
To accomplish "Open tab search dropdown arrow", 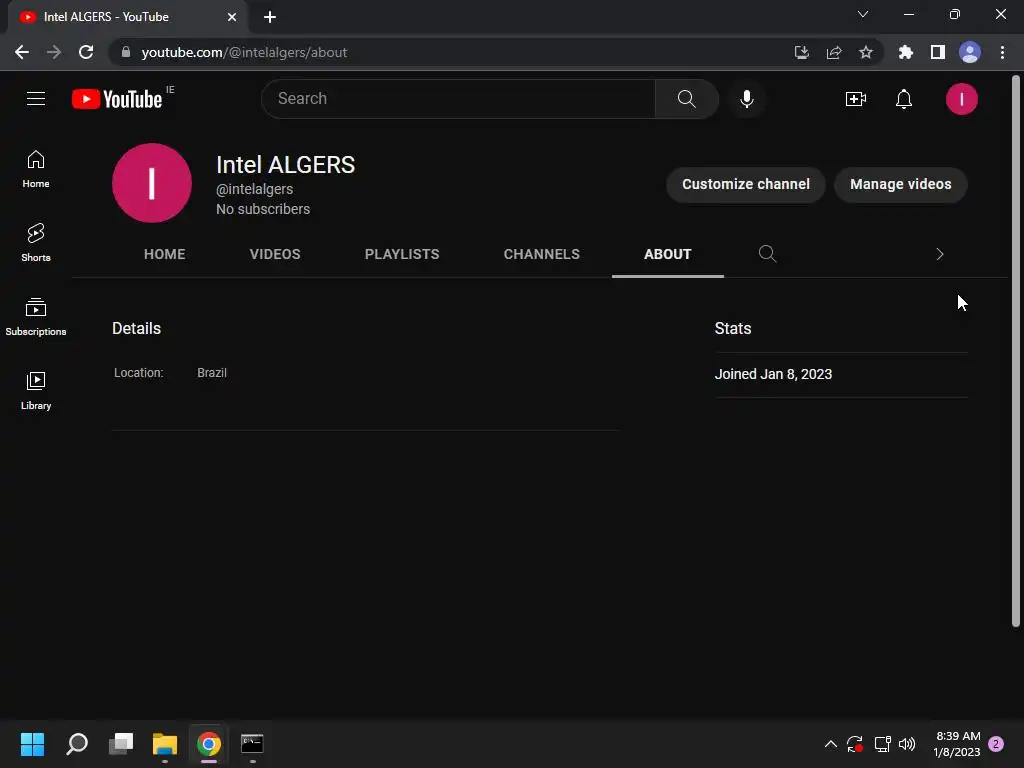I will click(x=863, y=14).
